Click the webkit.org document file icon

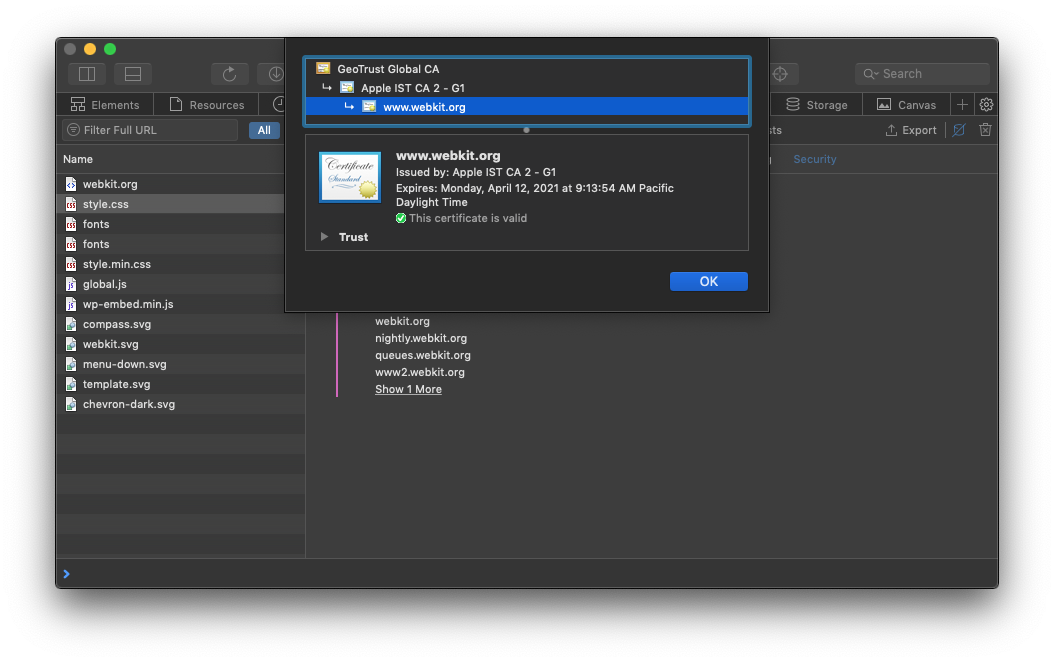tap(71, 184)
